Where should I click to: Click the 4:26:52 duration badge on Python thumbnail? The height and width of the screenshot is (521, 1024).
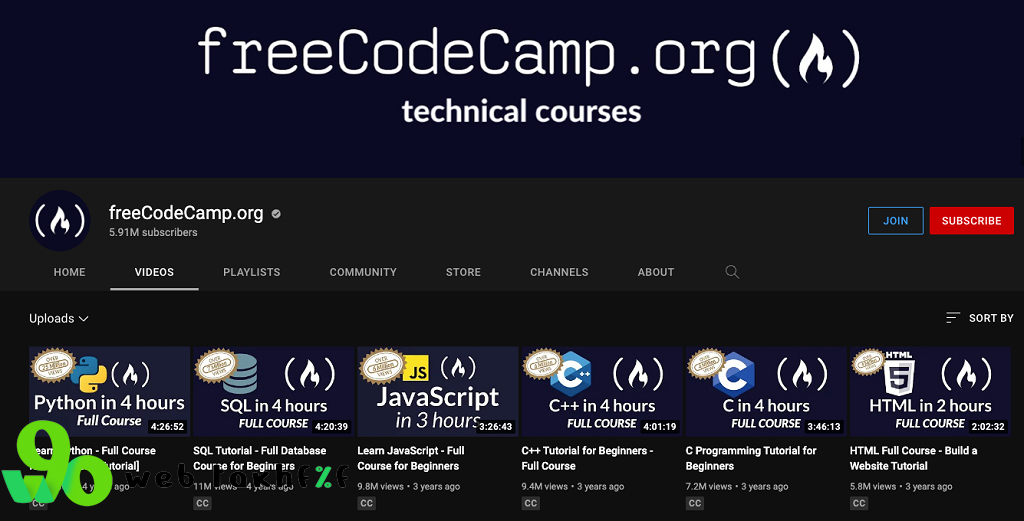[168, 426]
